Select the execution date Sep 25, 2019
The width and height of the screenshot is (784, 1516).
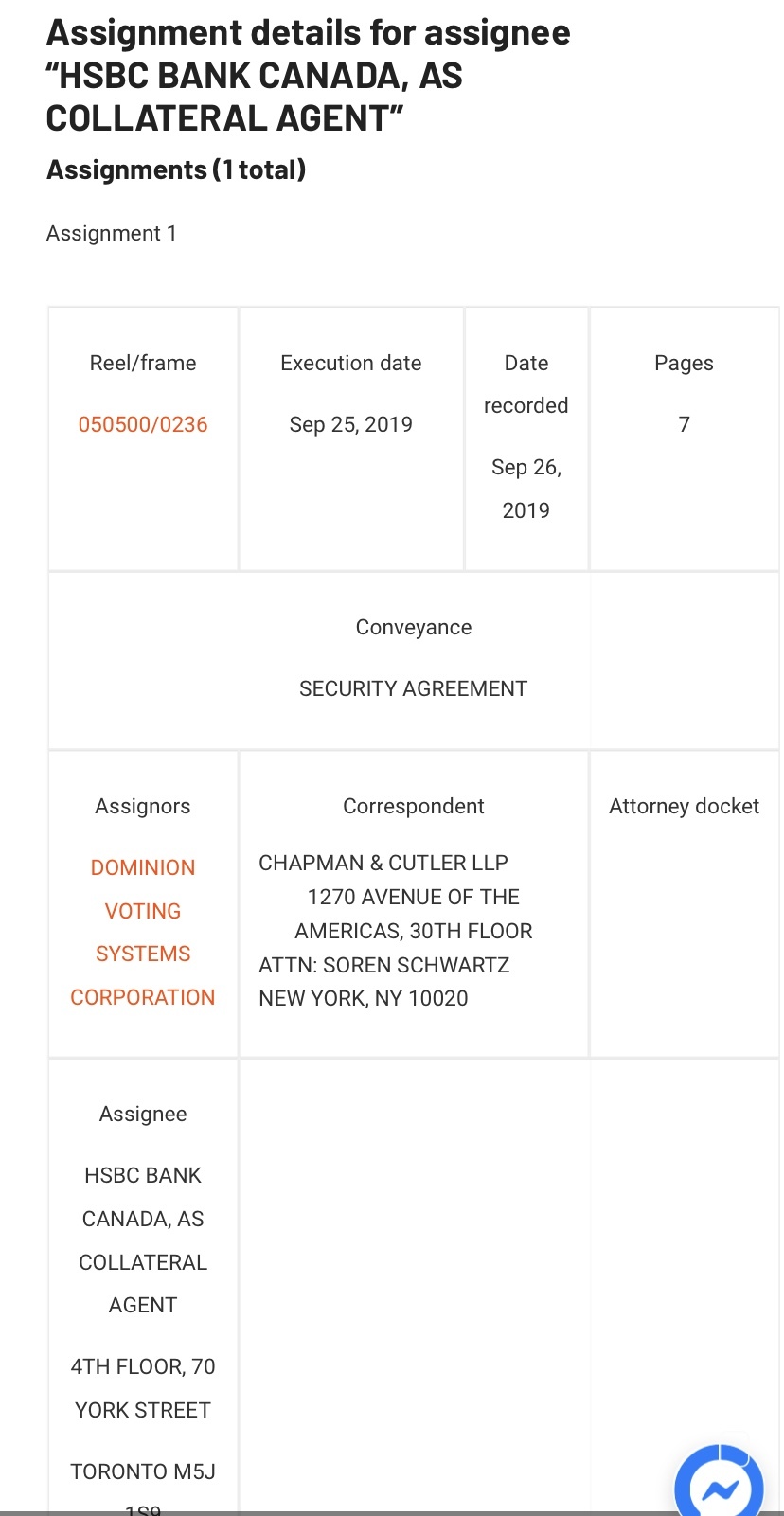pyautogui.click(x=351, y=424)
